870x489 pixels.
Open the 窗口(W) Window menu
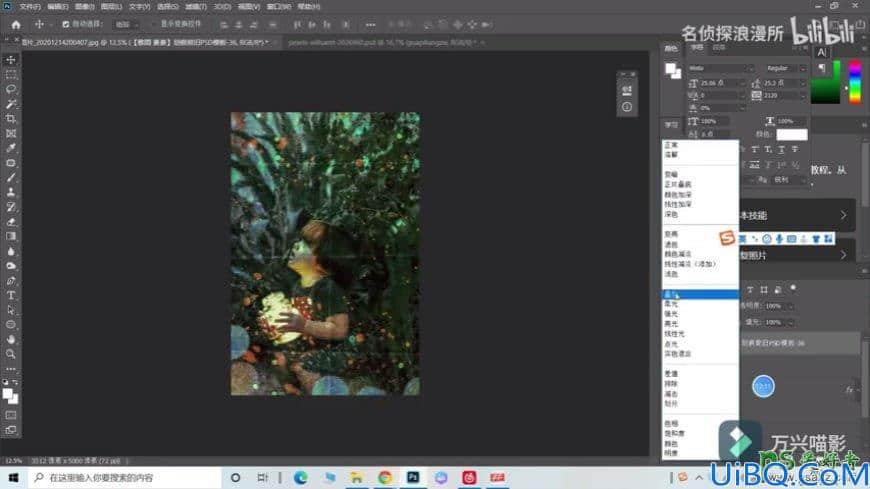279,7
